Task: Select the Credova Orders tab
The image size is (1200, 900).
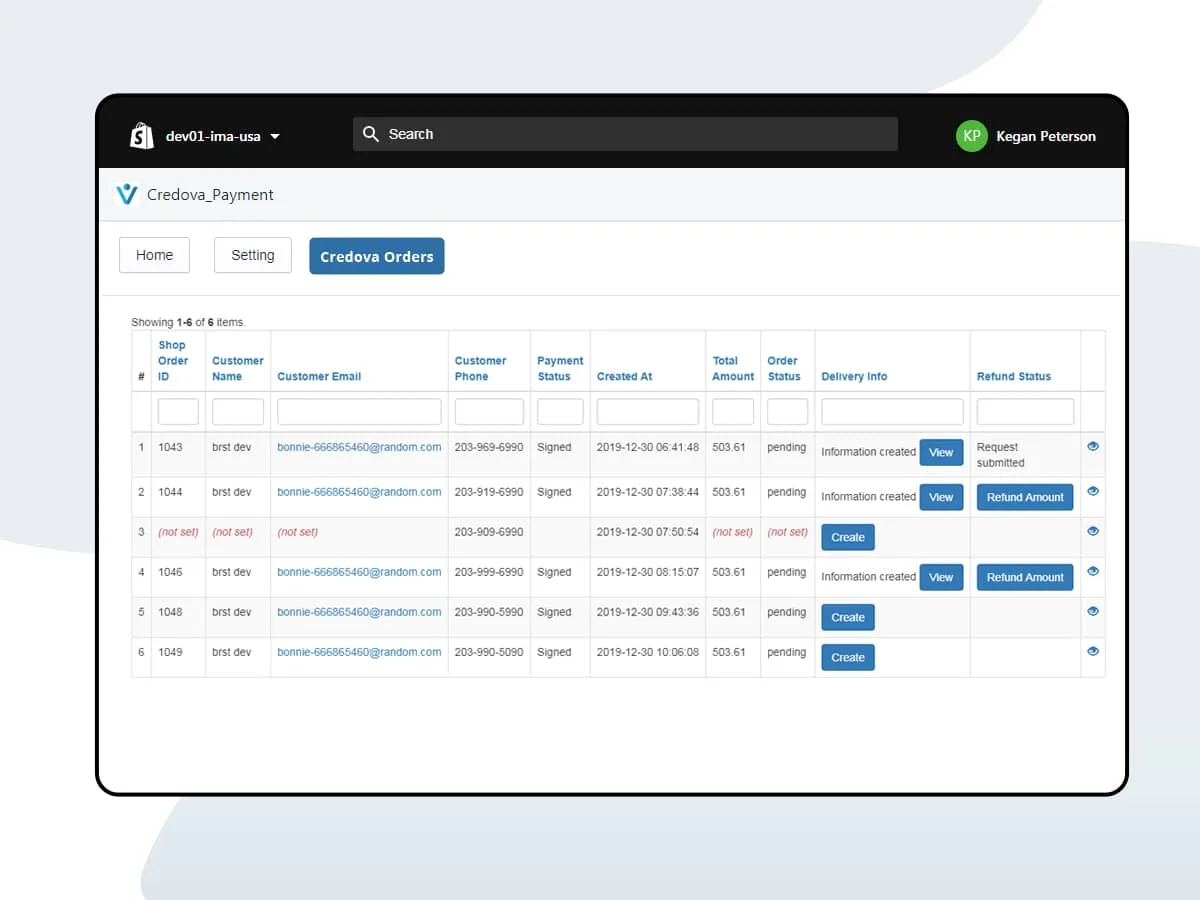Action: pyautogui.click(x=377, y=256)
